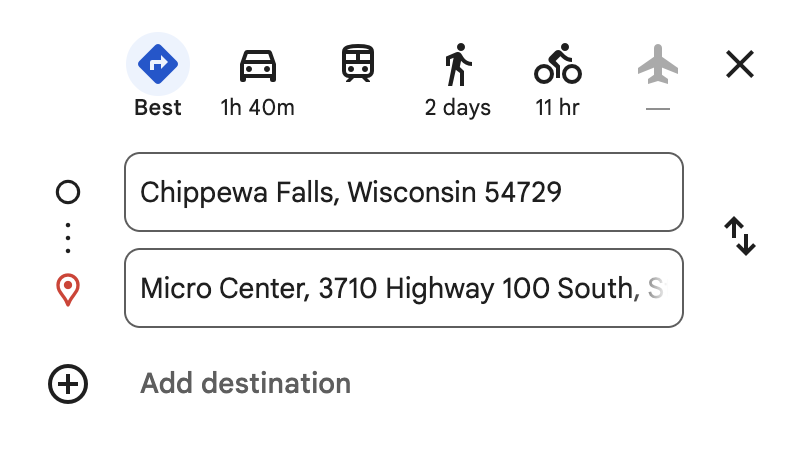Switch to Transit train mode

pyautogui.click(x=358, y=63)
